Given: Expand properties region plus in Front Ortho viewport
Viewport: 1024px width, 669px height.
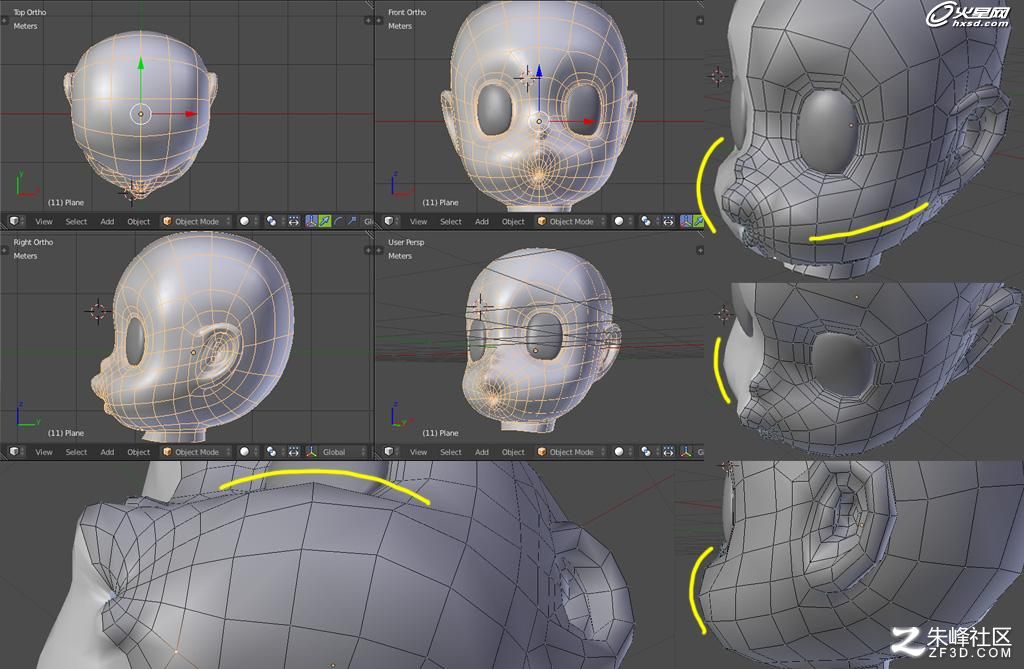Looking at the screenshot, I should tap(699, 21).
